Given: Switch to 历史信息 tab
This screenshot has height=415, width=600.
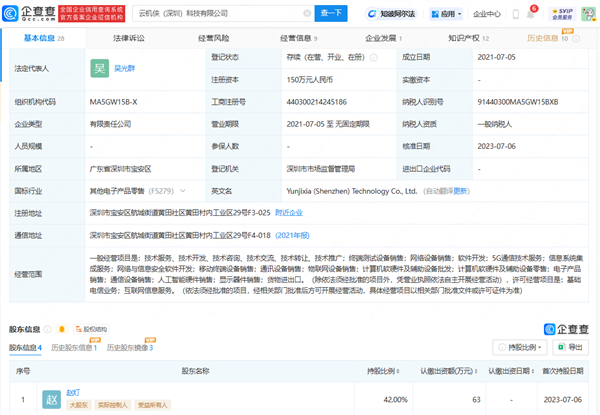Looking at the screenshot, I should pyautogui.click(x=547, y=38).
